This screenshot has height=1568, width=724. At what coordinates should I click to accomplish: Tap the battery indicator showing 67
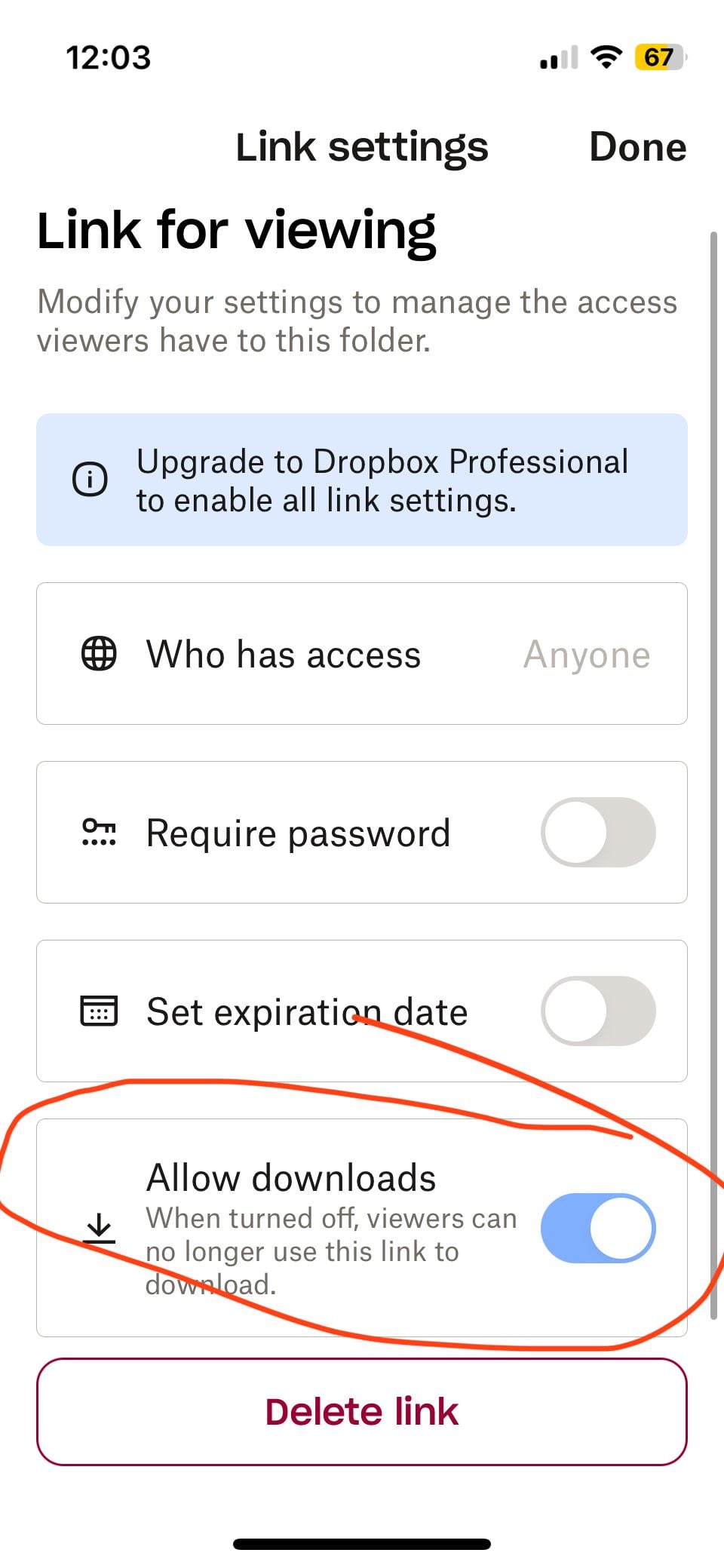coord(661,57)
